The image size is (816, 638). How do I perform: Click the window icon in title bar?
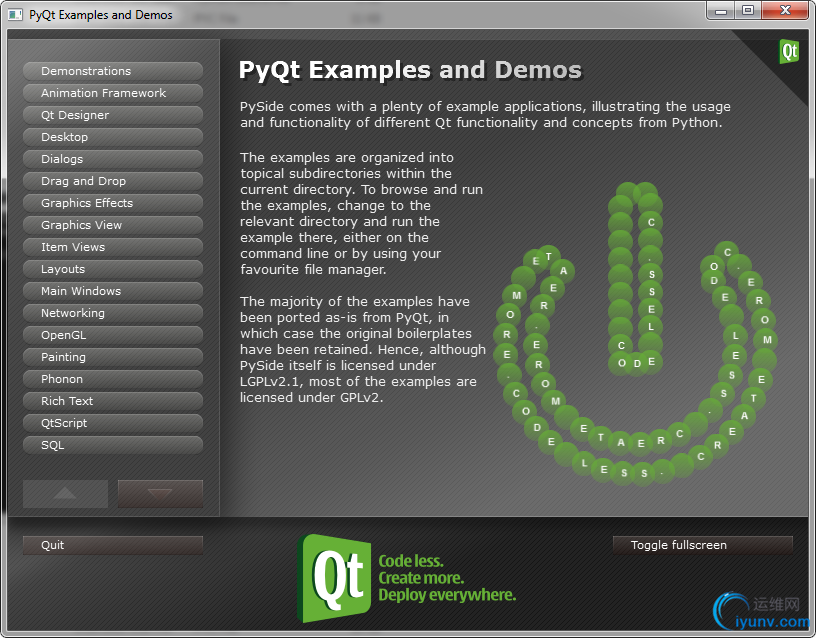click(15, 15)
